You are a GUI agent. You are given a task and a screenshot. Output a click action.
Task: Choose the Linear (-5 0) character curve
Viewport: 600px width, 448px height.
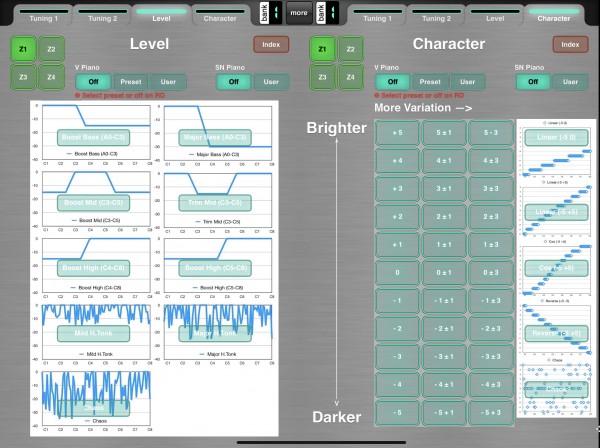click(x=556, y=137)
